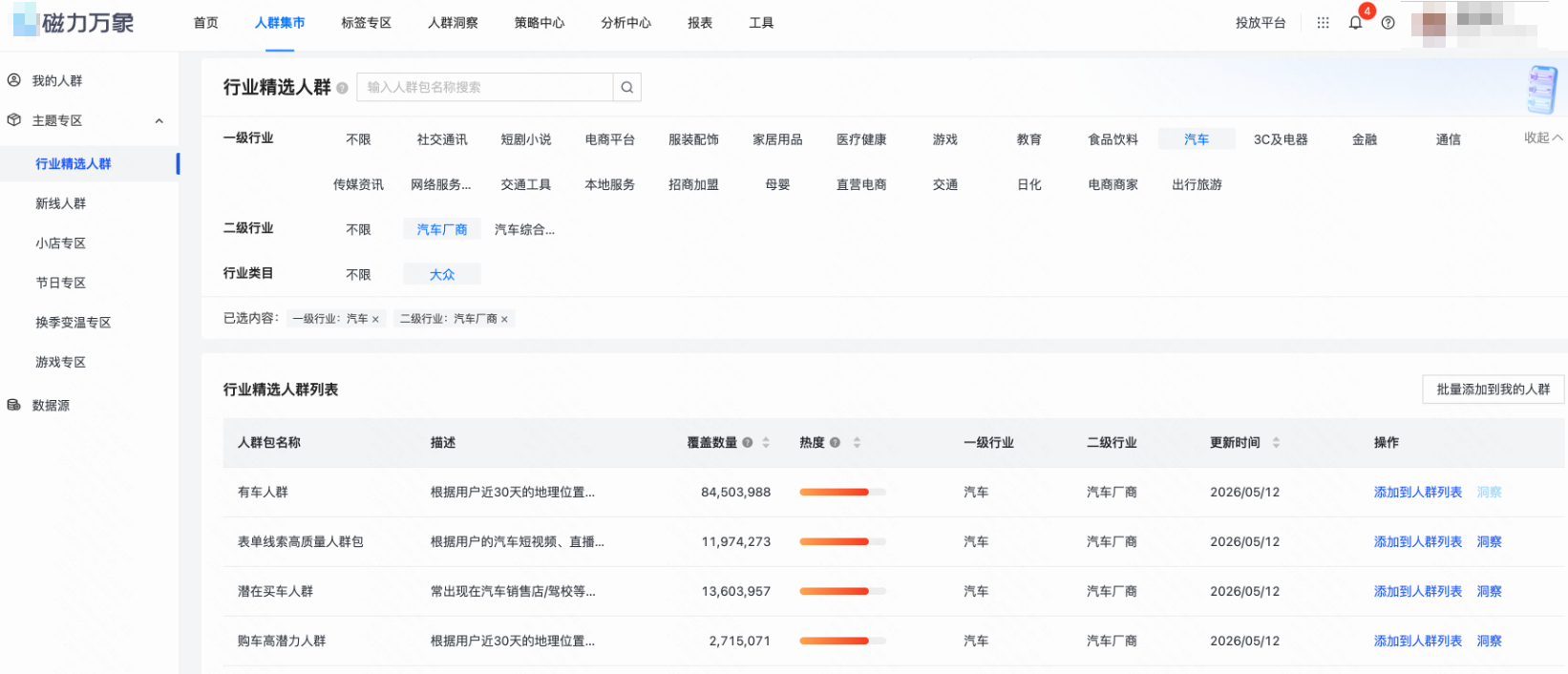Filter 一级行业 by 3C及电器
The height and width of the screenshot is (674, 1568).
point(1281,139)
